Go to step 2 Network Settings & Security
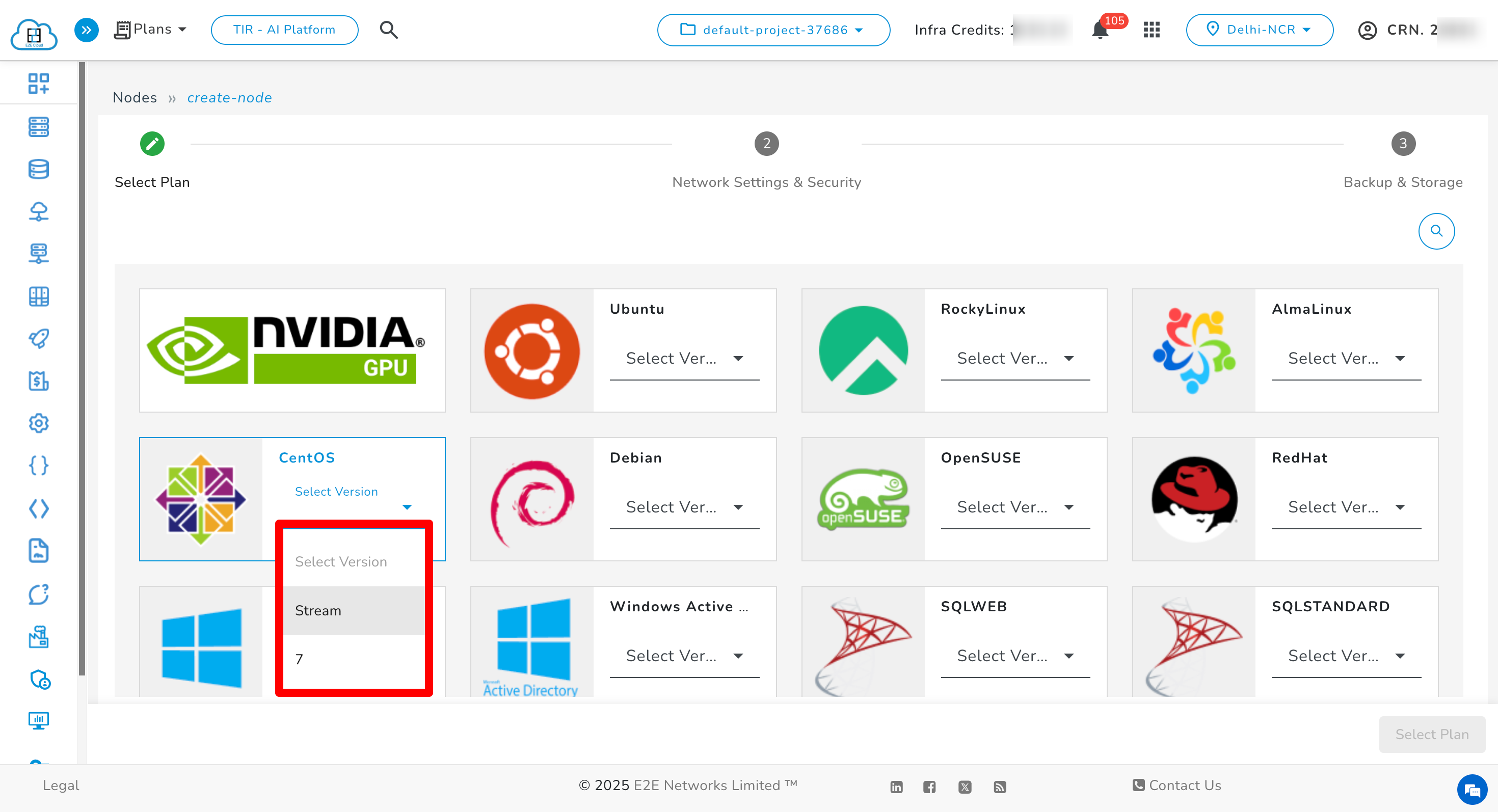 pos(766,144)
